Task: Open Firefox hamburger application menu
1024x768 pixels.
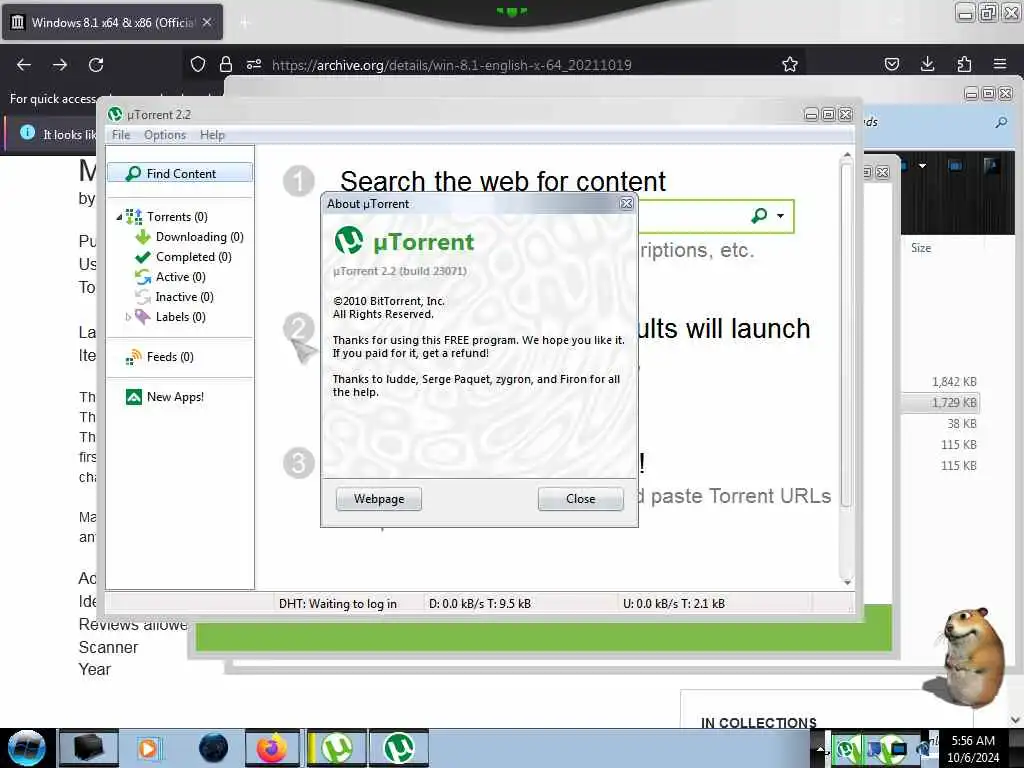Action: [x=1000, y=64]
